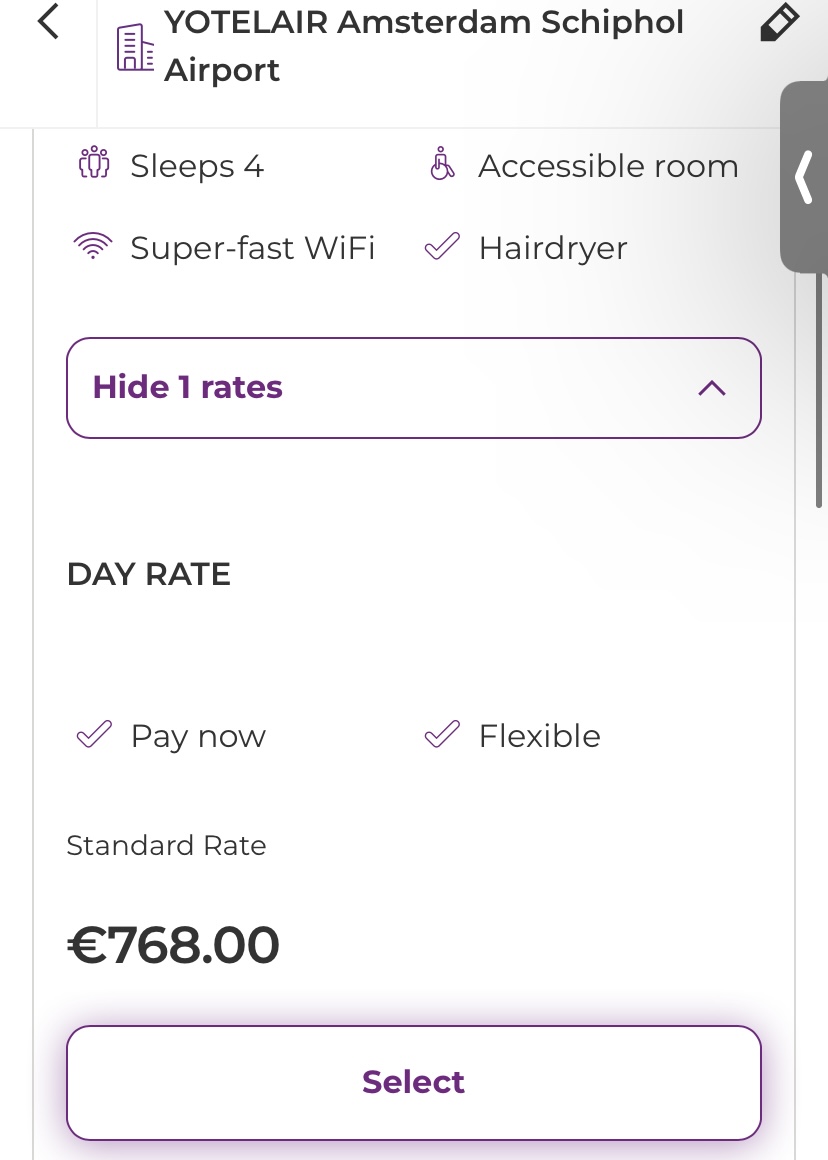Tap the Sleeps 4 people icon
This screenshot has height=1160, width=828.
pyautogui.click(x=93, y=164)
